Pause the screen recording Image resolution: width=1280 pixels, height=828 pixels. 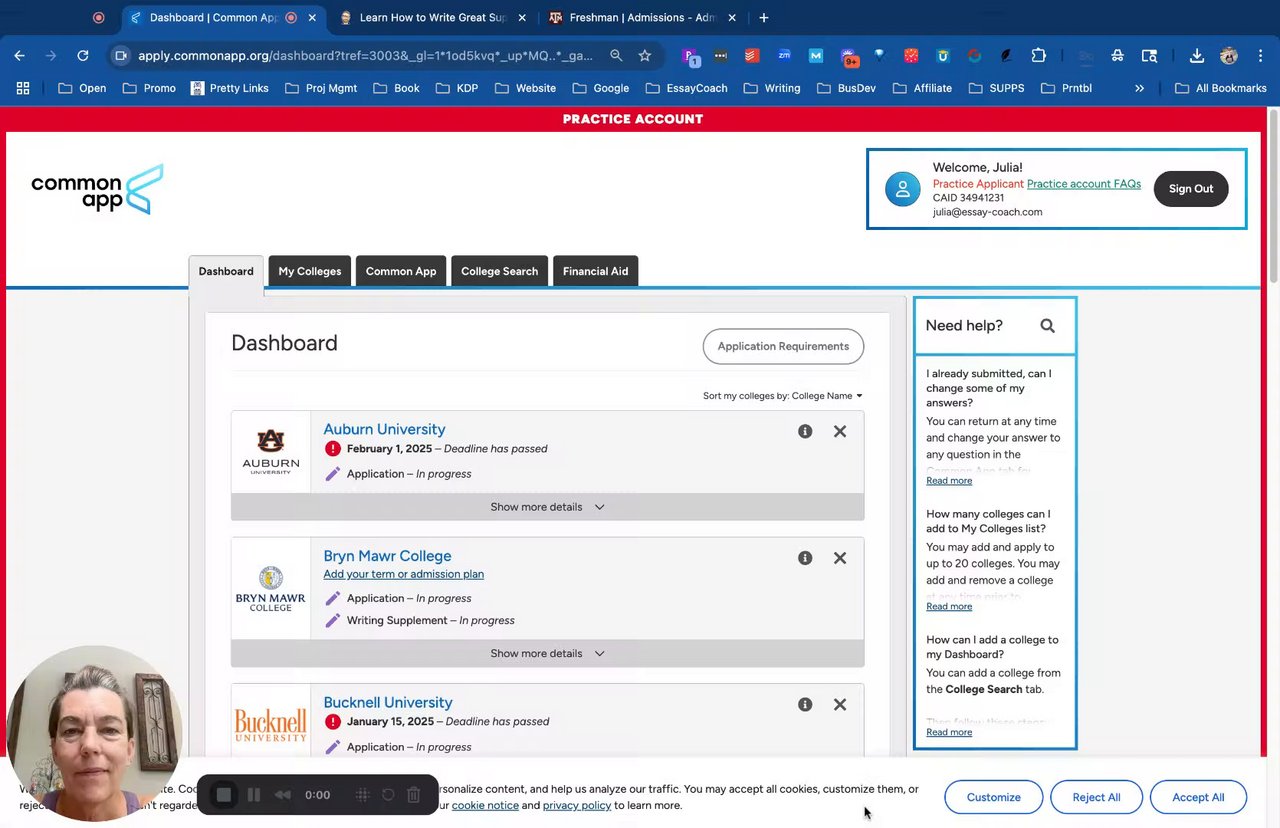[x=254, y=795]
